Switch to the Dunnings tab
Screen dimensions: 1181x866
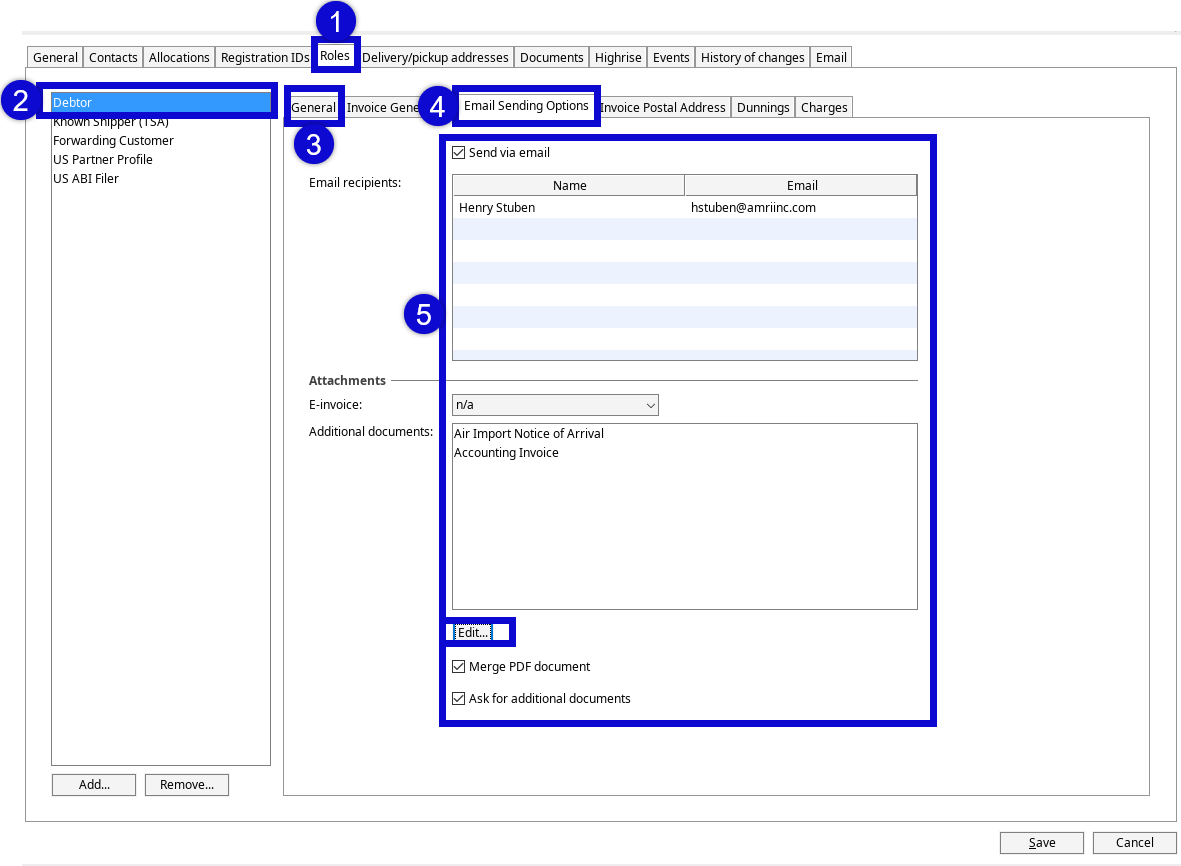[x=762, y=107]
